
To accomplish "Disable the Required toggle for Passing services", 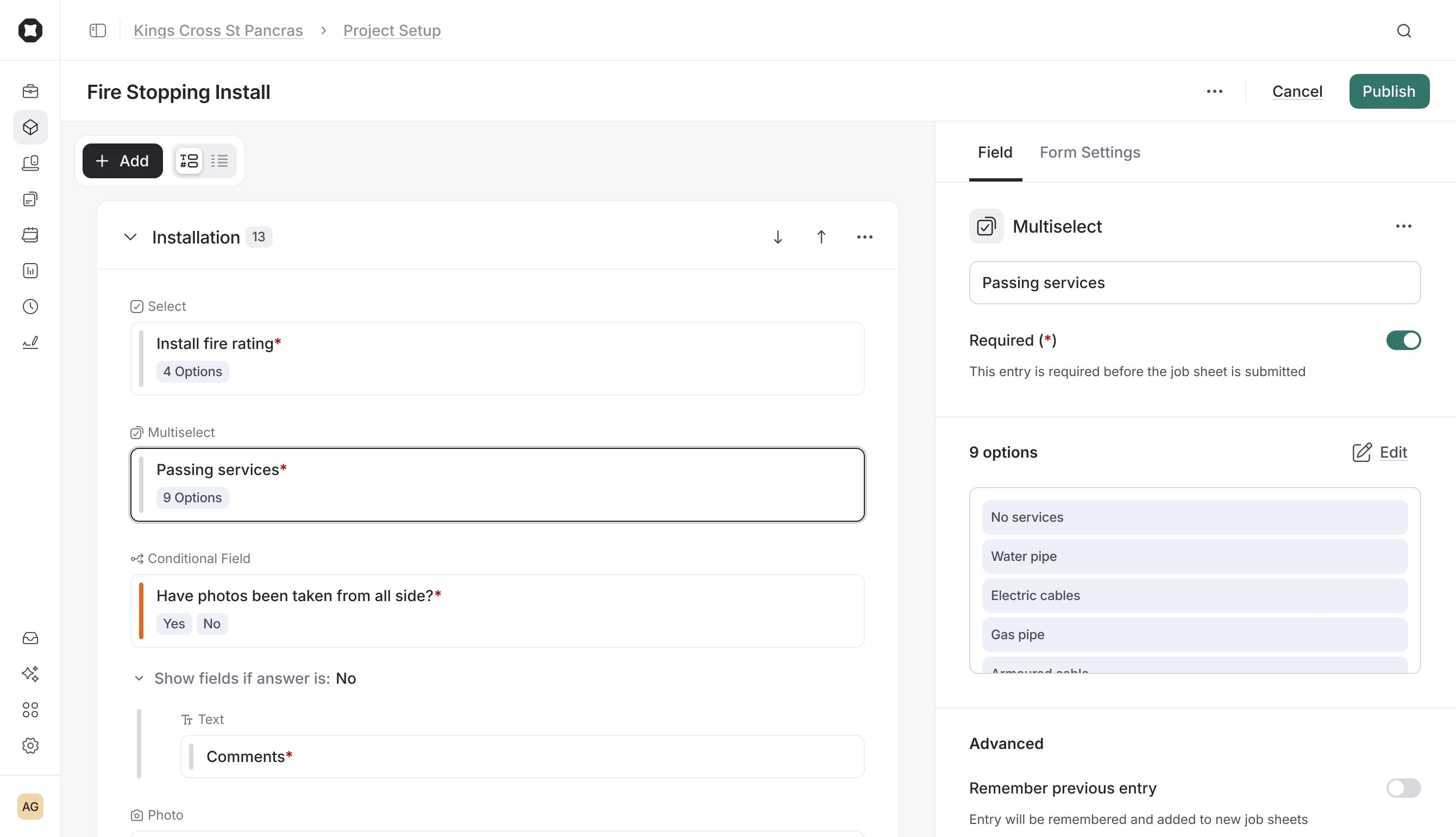I will coord(1403,340).
